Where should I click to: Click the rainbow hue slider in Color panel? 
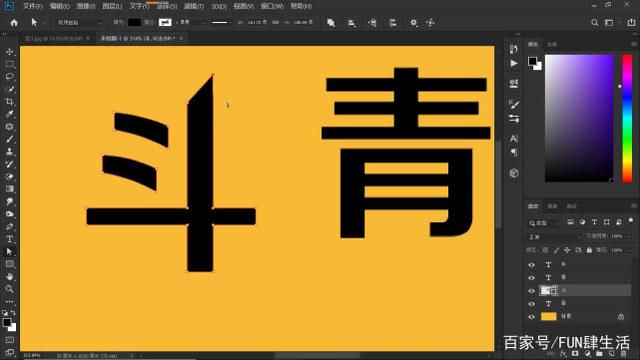coord(627,118)
